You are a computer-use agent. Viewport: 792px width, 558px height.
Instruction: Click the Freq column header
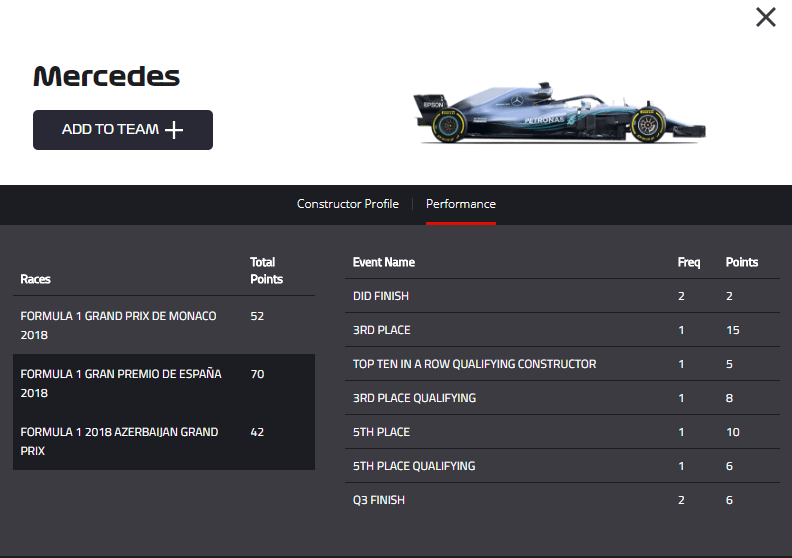pos(689,262)
